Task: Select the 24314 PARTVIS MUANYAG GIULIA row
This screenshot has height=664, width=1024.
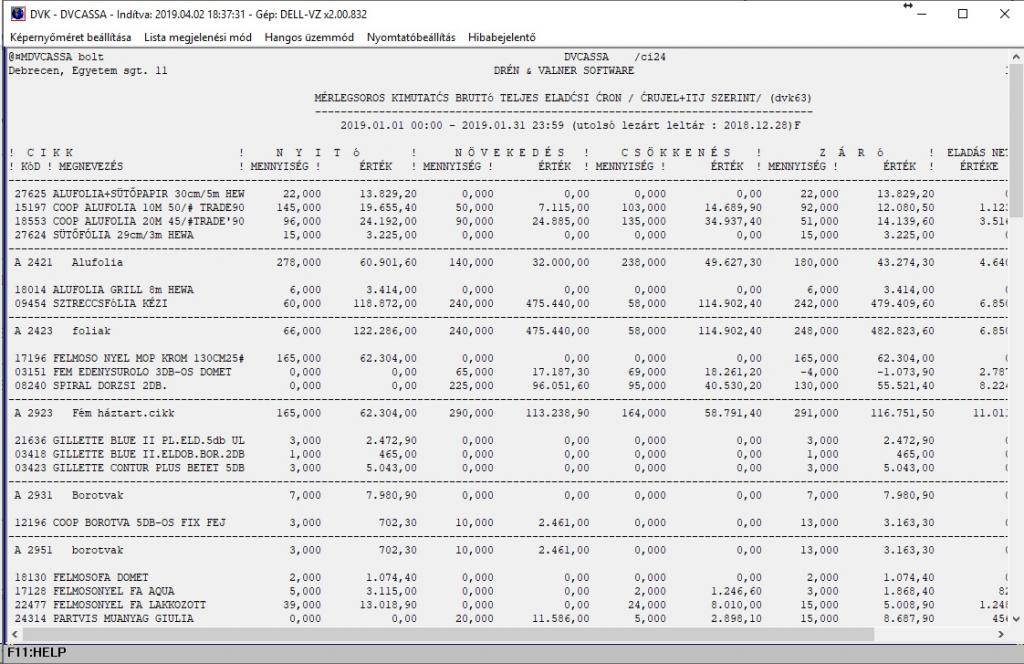Action: tap(508, 618)
